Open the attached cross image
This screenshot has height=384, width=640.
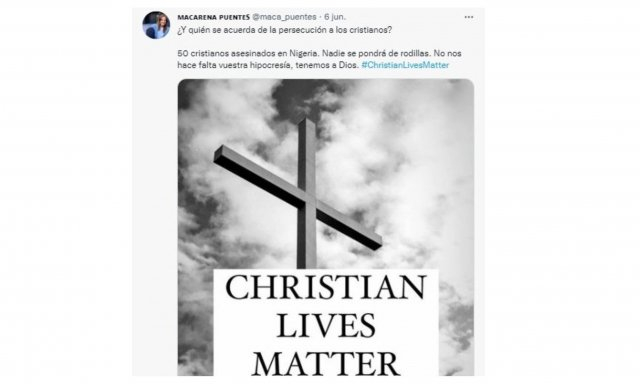[x=326, y=227]
